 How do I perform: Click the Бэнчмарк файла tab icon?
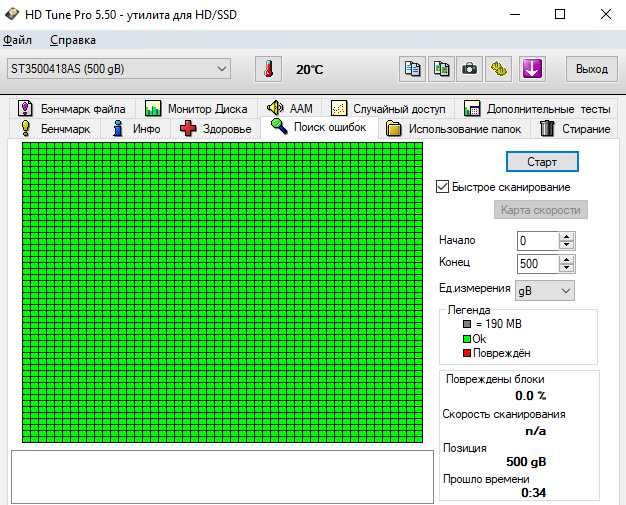point(25,108)
